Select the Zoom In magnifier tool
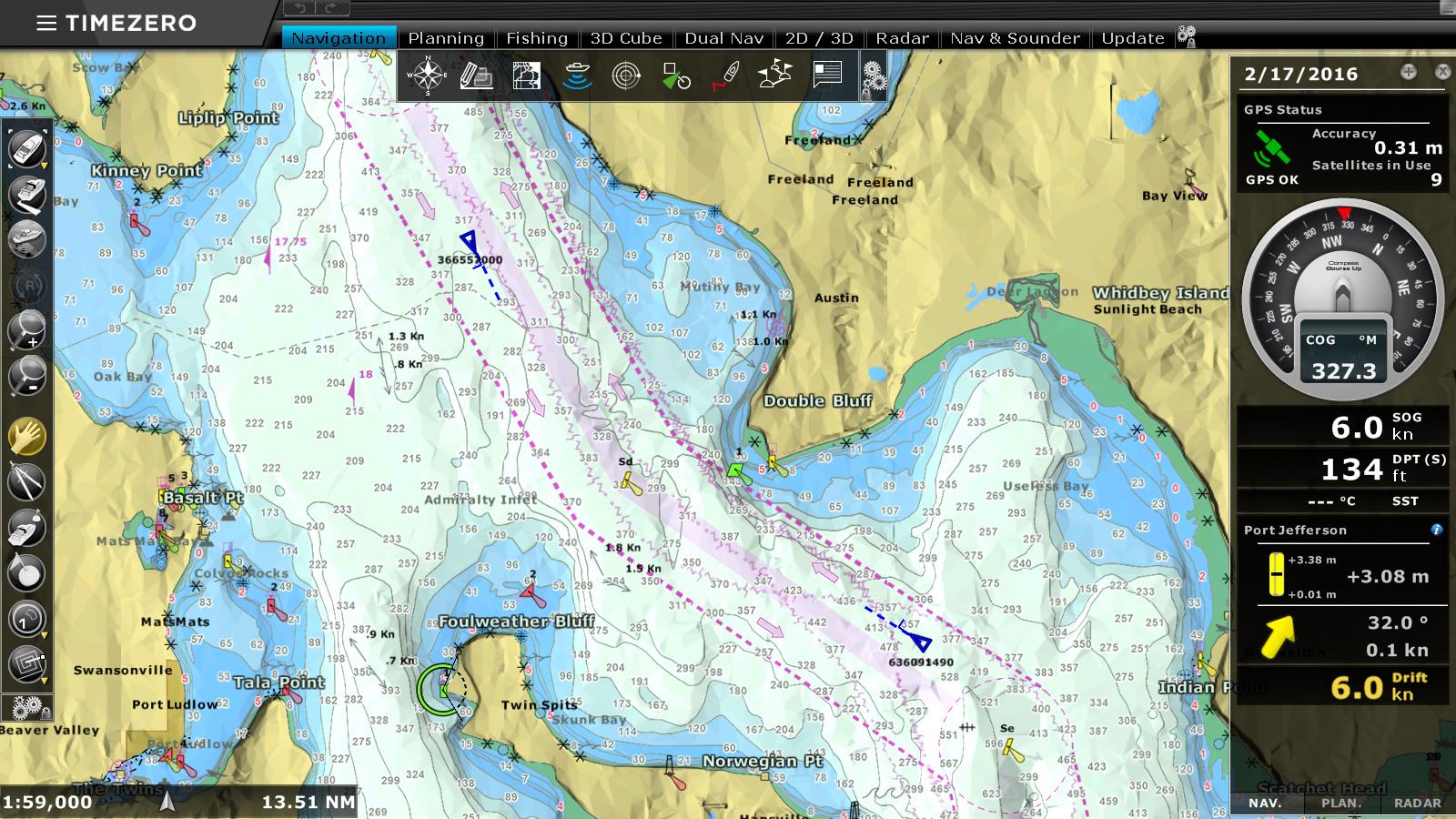Viewport: 1456px width, 819px height. click(26, 328)
